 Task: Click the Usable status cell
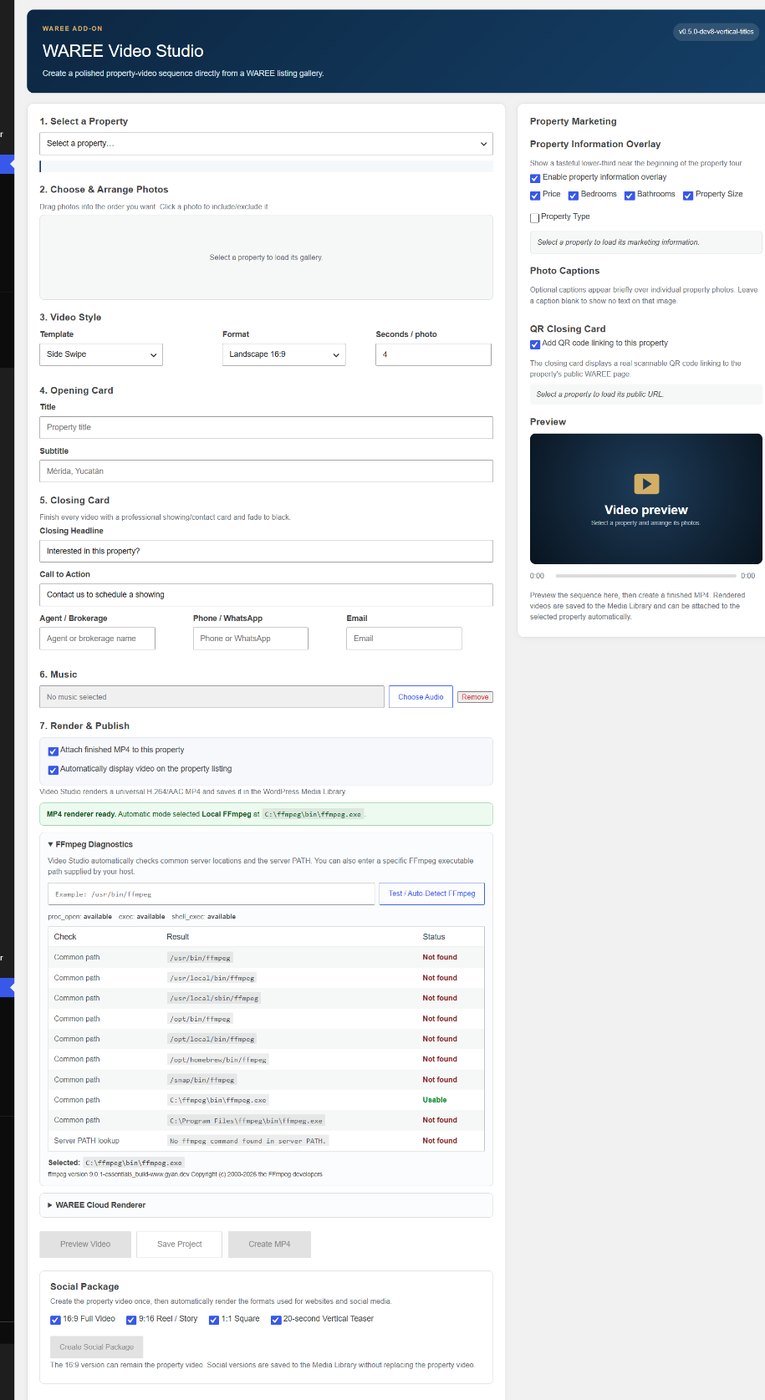pyautogui.click(x=435, y=1100)
